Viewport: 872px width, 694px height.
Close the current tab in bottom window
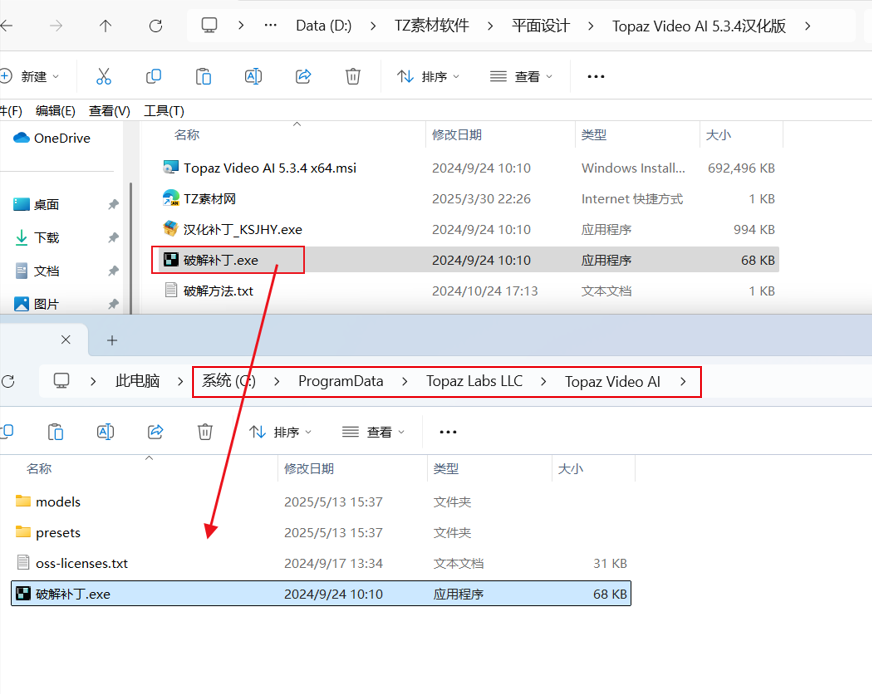point(66,340)
